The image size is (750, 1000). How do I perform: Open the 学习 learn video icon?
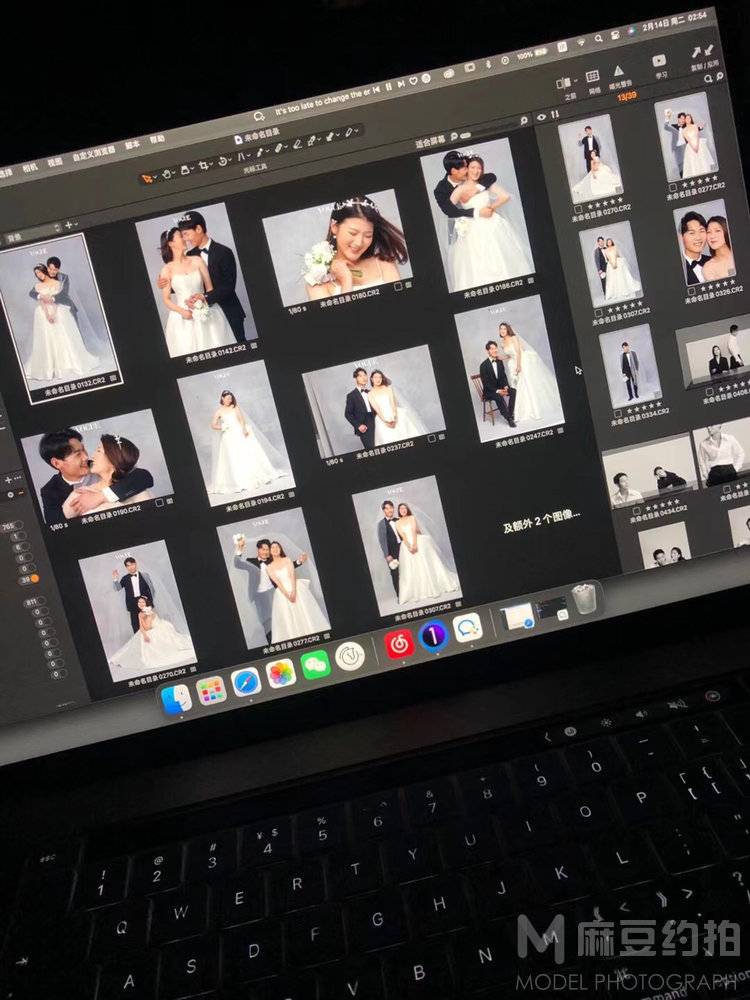click(x=659, y=61)
